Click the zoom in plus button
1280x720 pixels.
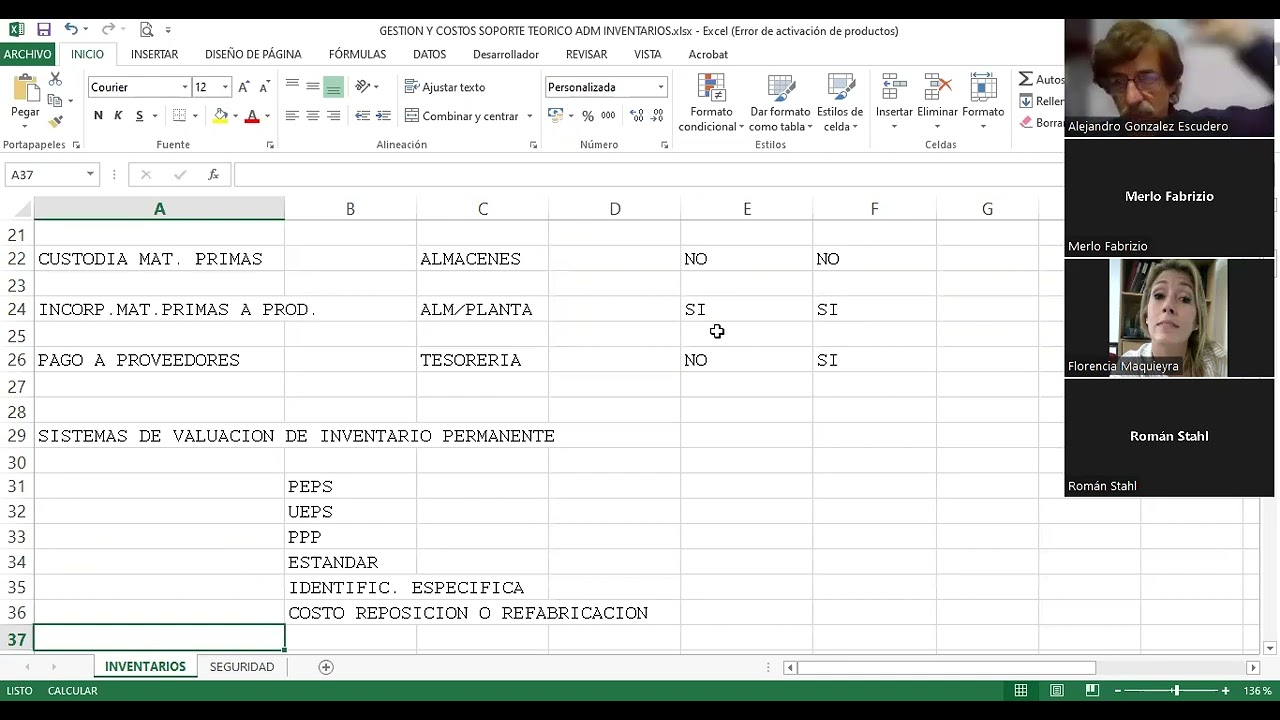click(x=1226, y=691)
